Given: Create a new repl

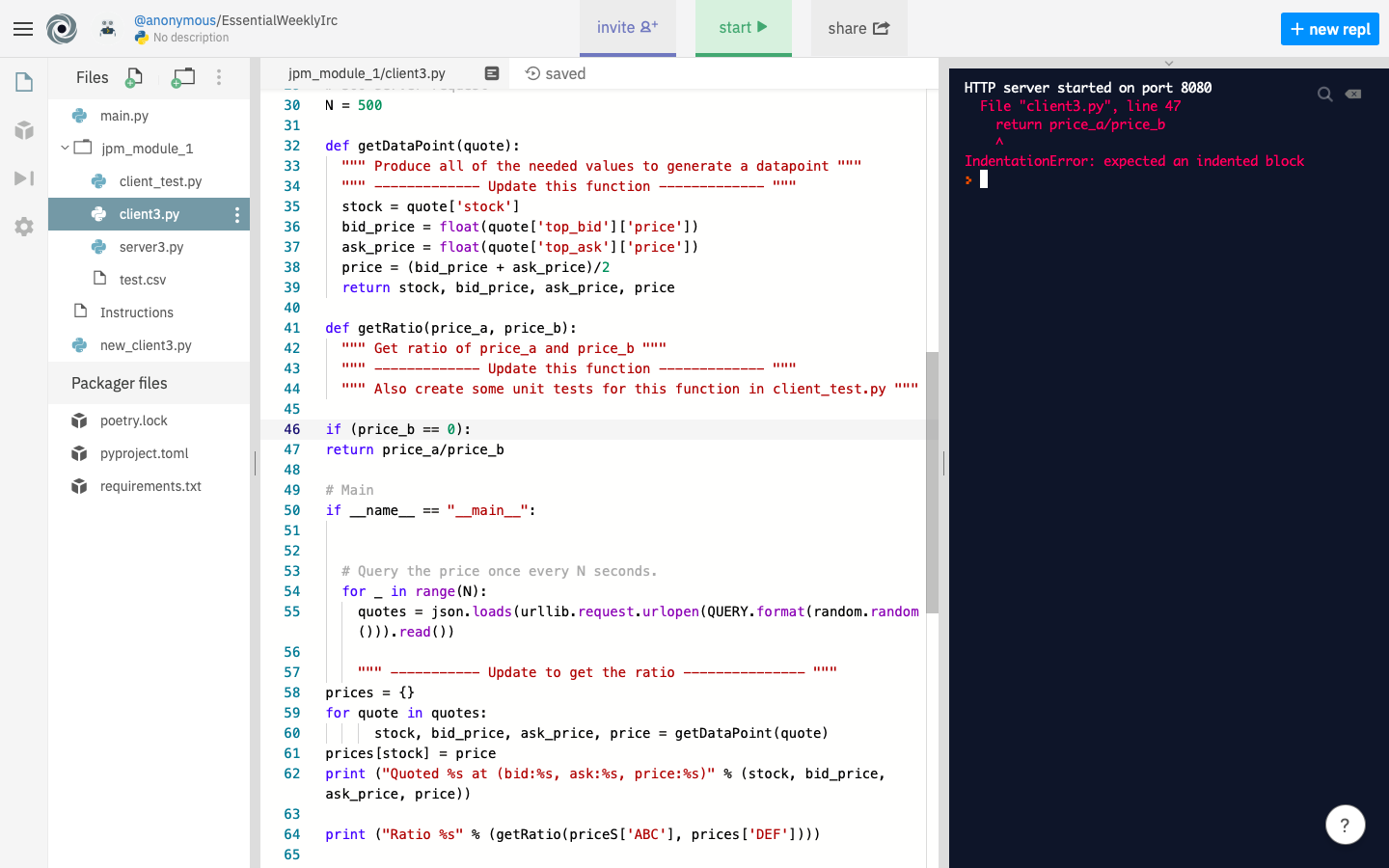Looking at the screenshot, I should [x=1329, y=29].
